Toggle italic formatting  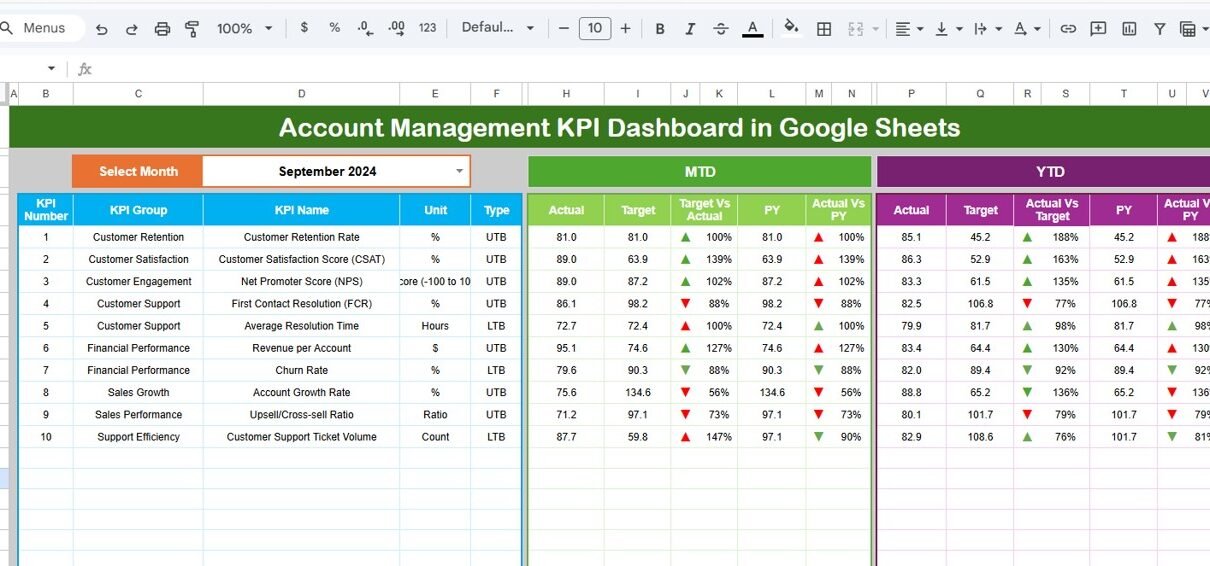[690, 29]
